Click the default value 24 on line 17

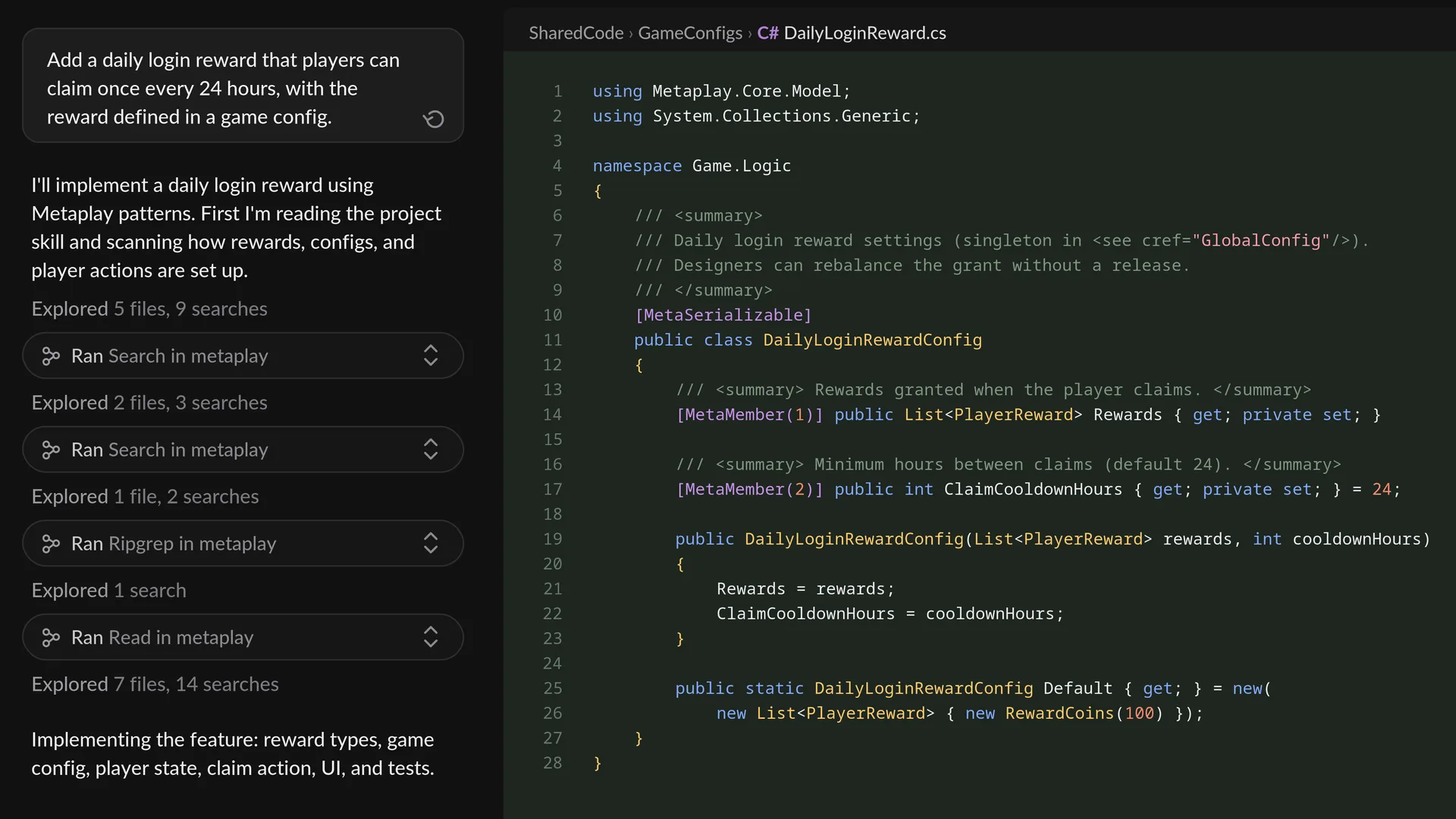(x=1382, y=489)
